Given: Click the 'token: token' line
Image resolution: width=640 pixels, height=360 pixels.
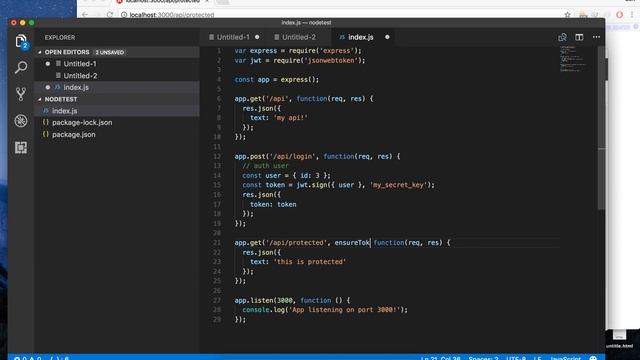Looking at the screenshot, I should pyautogui.click(x=273, y=204).
